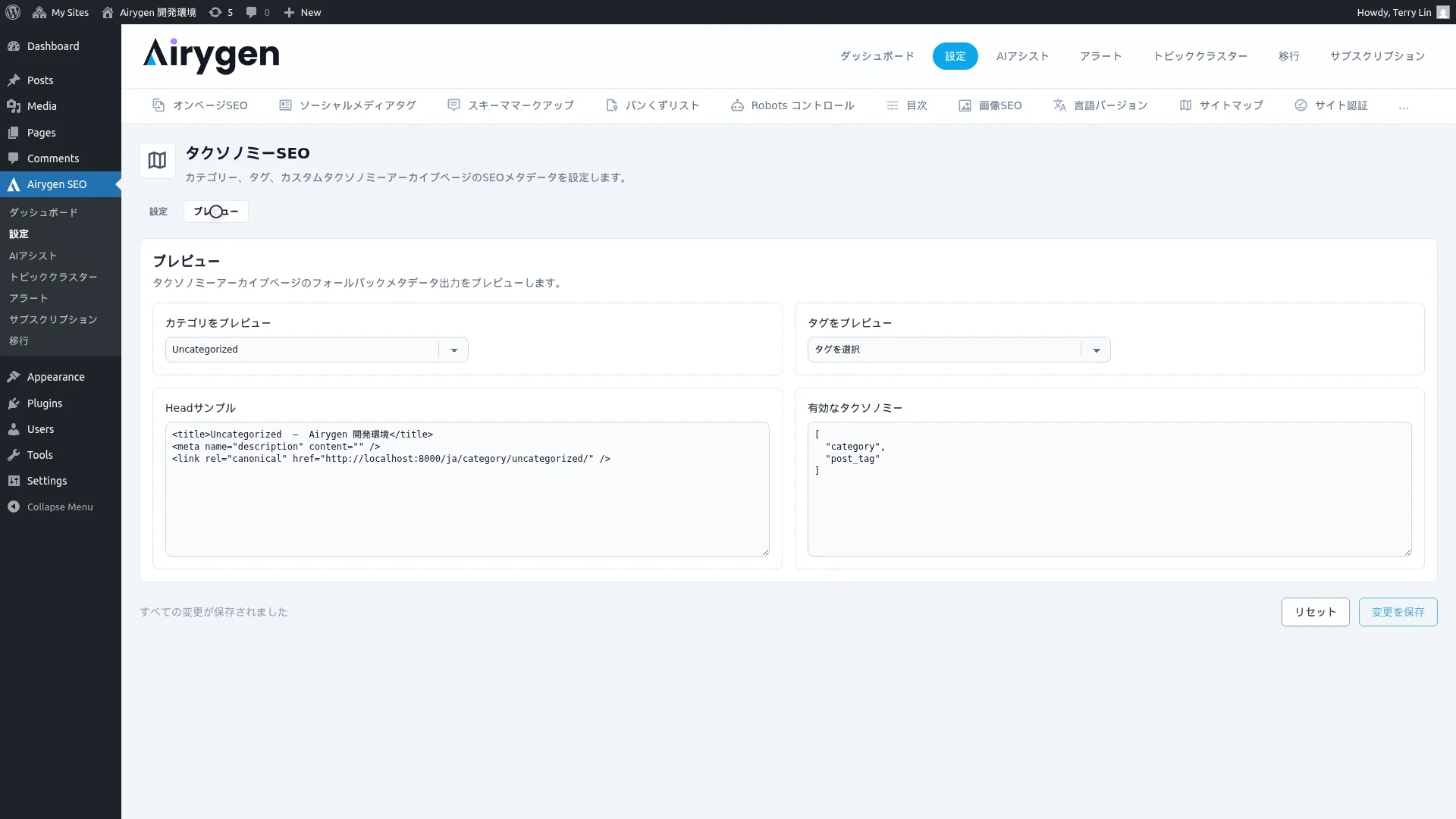
Task: Click the パンくずリスト tab icon
Action: click(x=612, y=105)
